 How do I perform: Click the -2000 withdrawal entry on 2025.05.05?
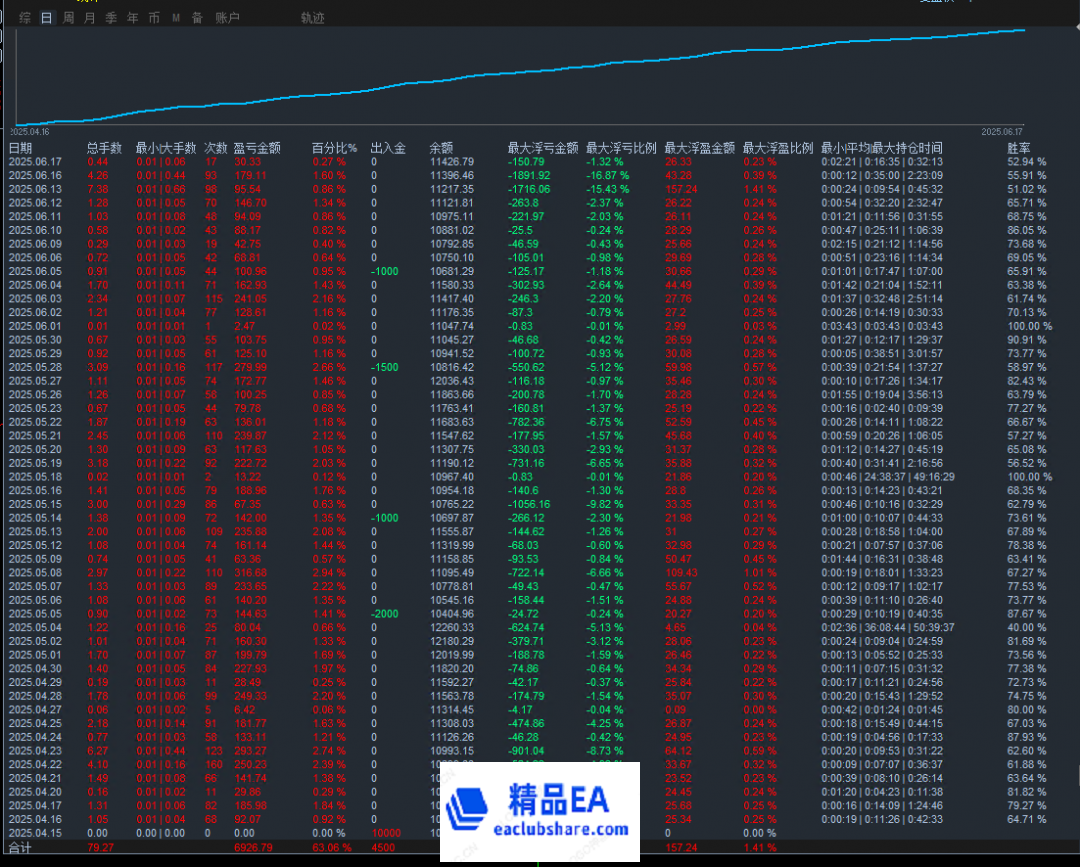click(x=386, y=613)
